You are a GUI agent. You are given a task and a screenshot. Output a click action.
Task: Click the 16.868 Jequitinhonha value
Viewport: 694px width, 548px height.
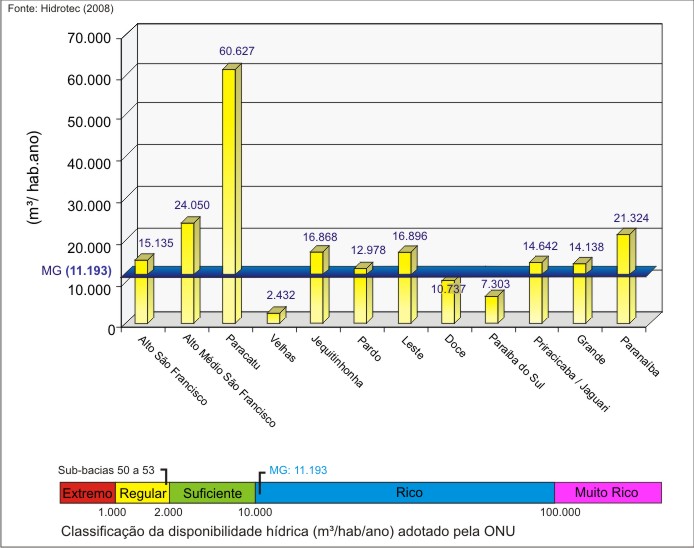[320, 237]
